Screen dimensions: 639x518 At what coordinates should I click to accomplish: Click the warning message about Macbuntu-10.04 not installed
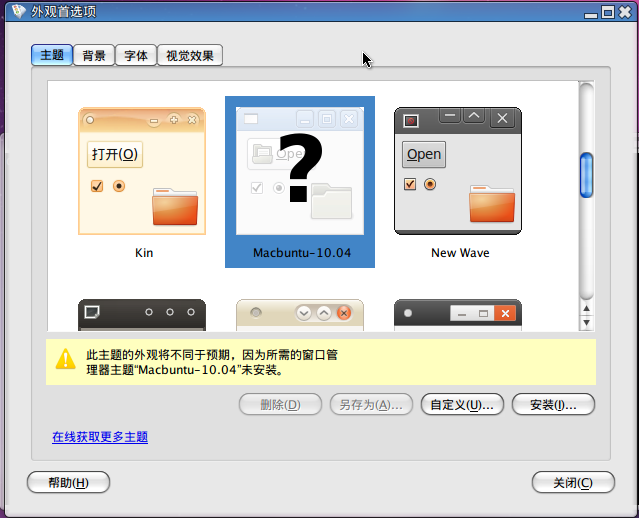212,362
